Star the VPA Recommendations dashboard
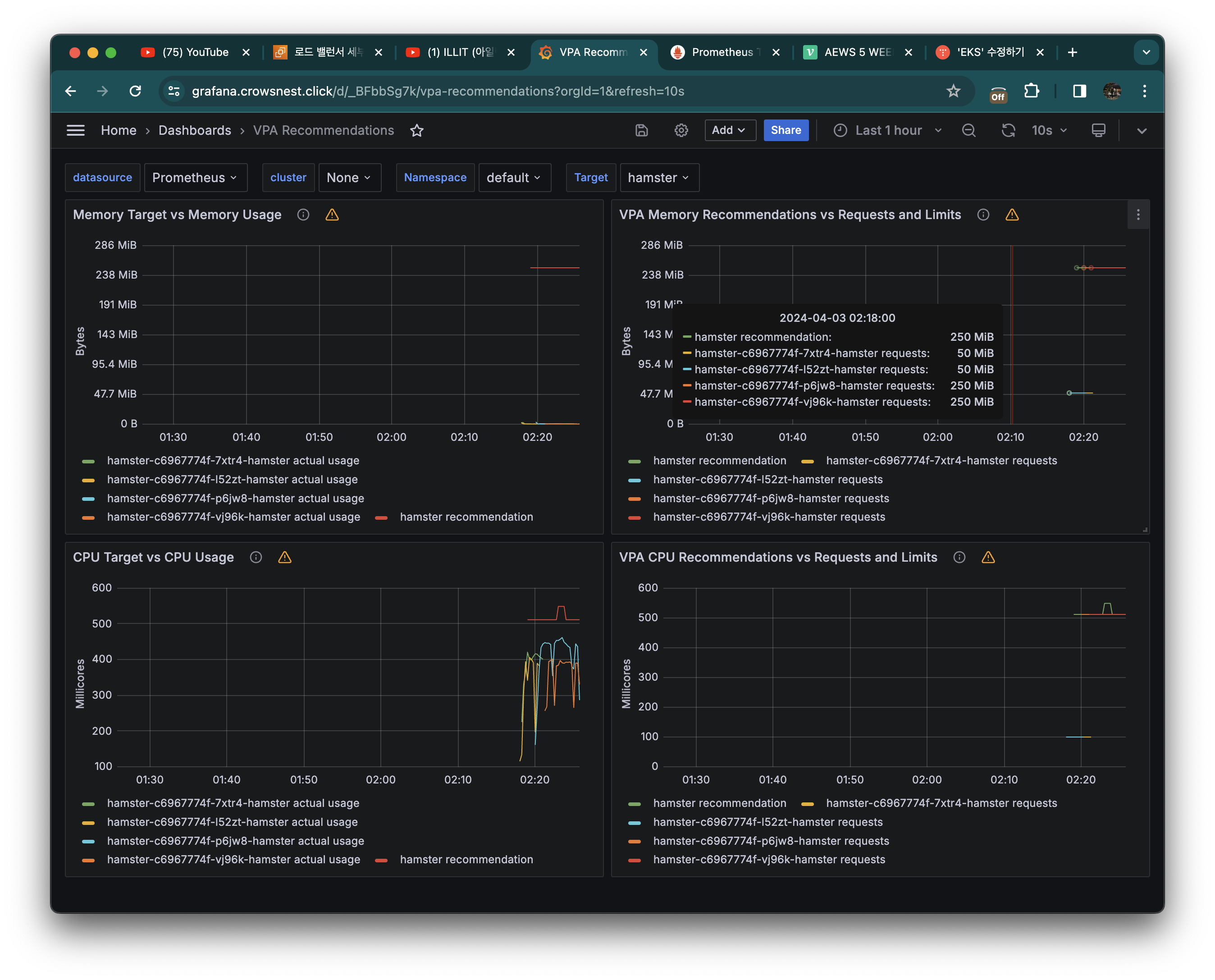 pyautogui.click(x=416, y=130)
